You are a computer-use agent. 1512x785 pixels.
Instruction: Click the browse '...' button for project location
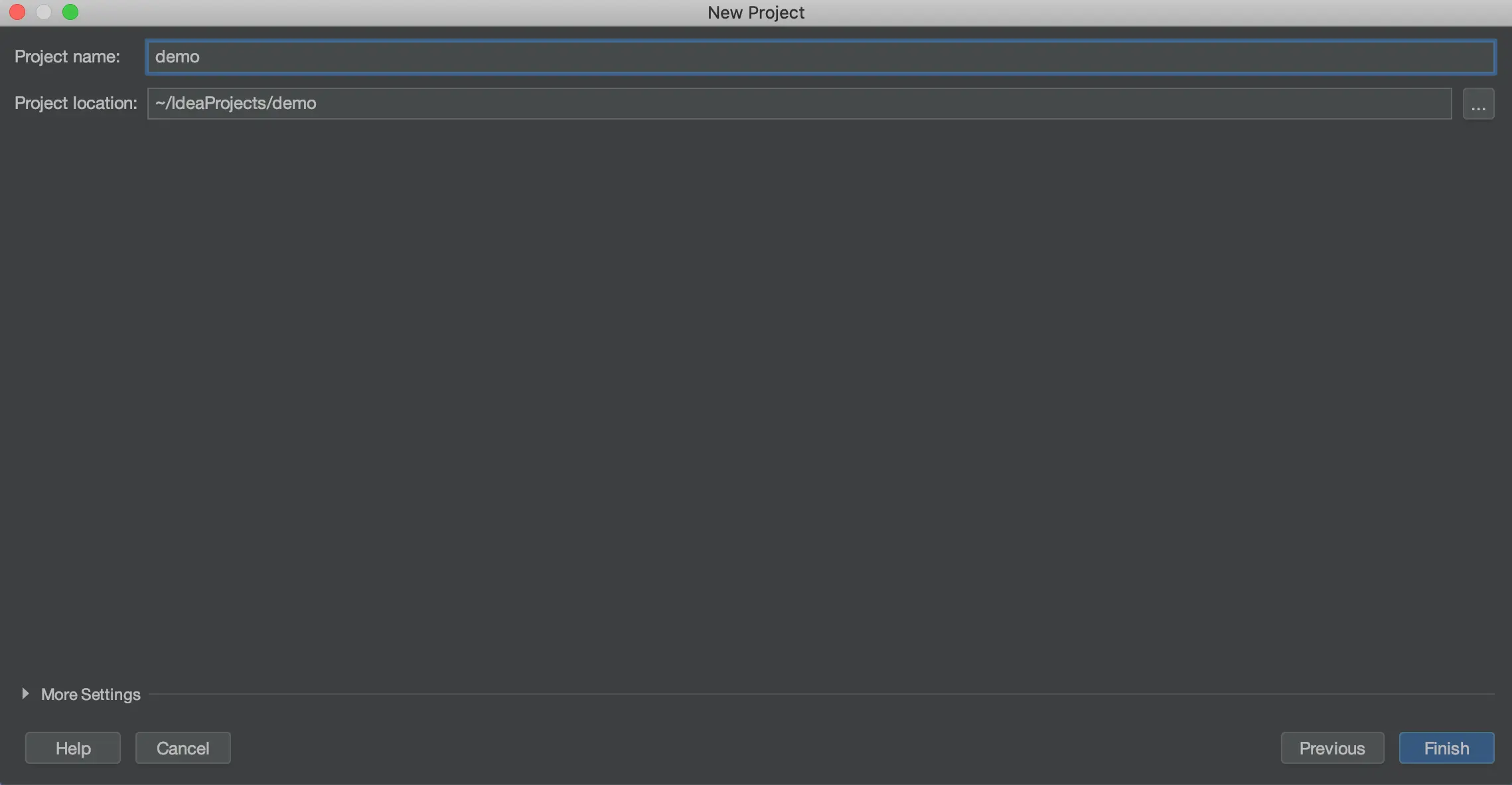(1478, 104)
